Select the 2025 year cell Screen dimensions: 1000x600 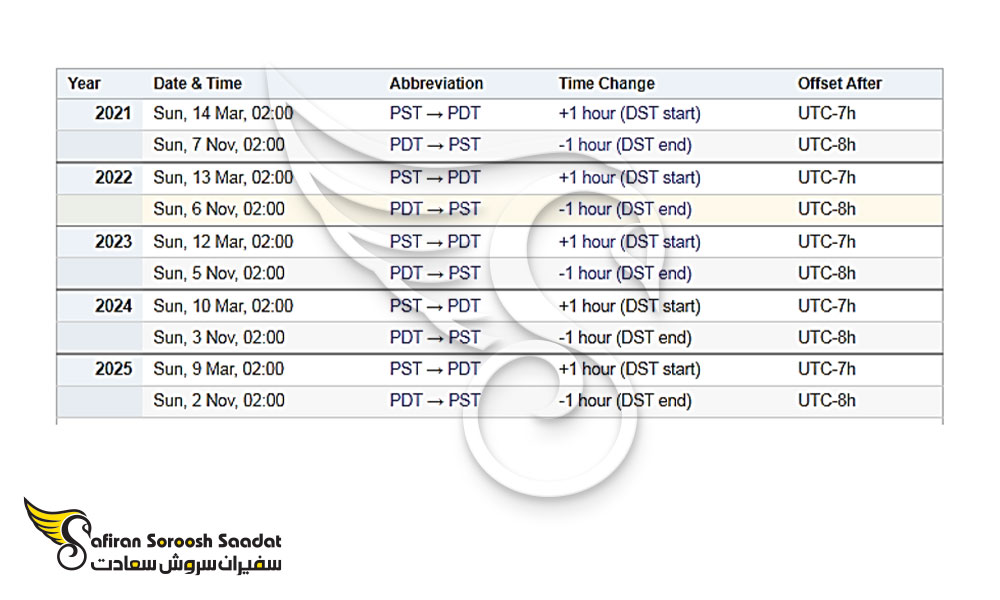click(114, 369)
